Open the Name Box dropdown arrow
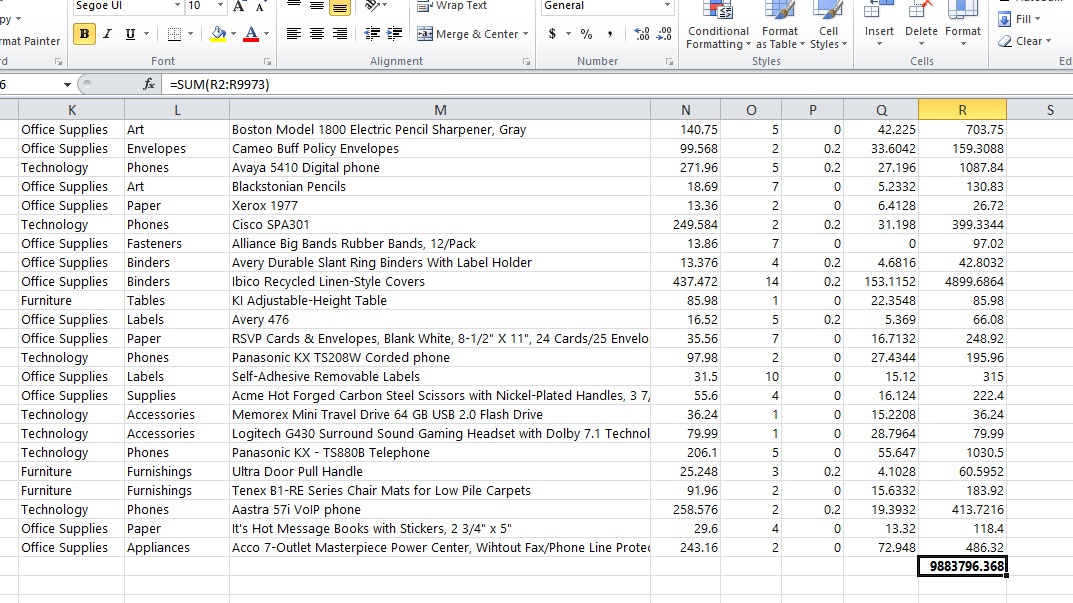 pos(67,85)
